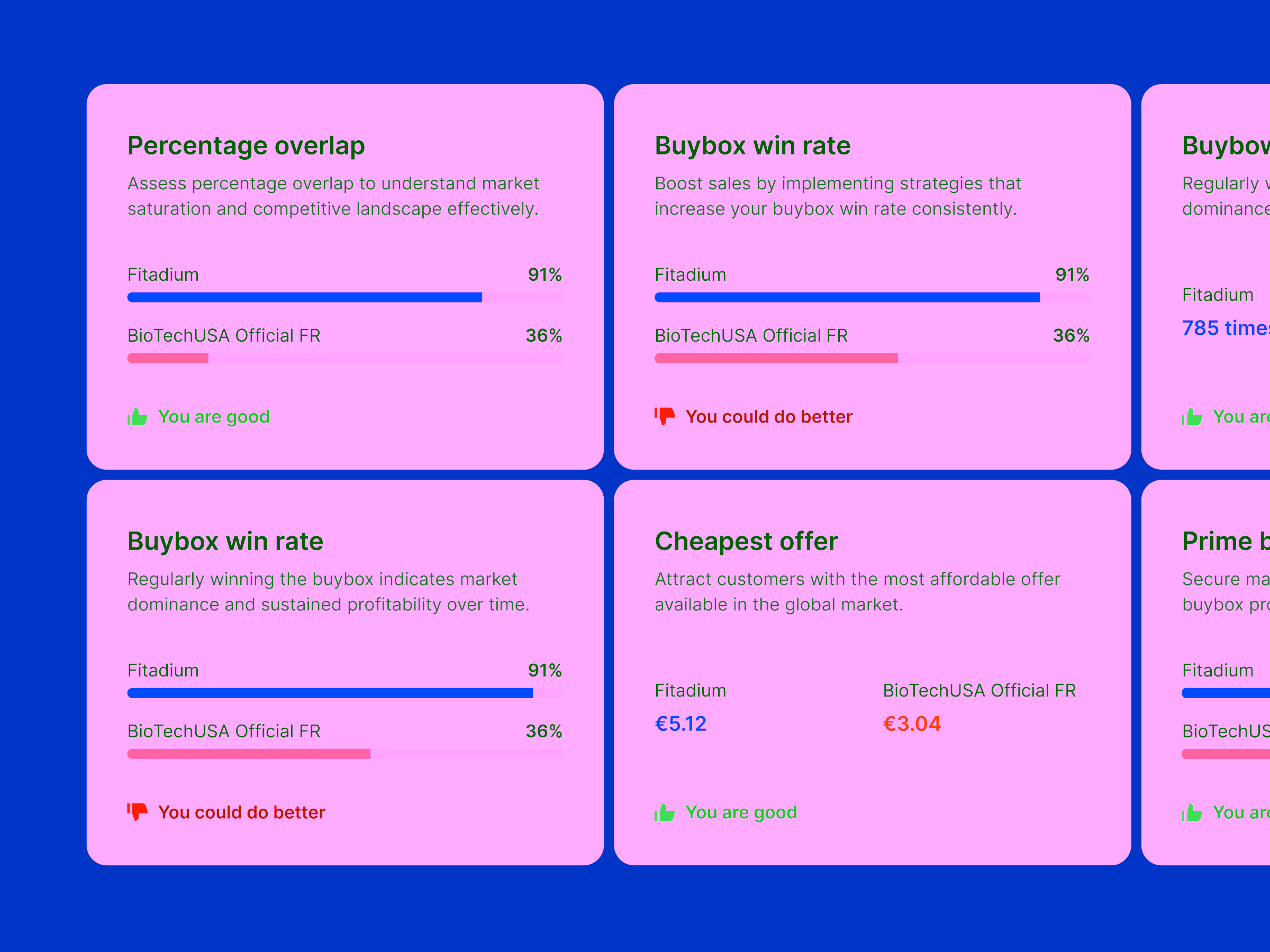This screenshot has width=1270, height=952.
Task: Click the €3.04 BioTechUSA price value
Action: click(x=912, y=724)
